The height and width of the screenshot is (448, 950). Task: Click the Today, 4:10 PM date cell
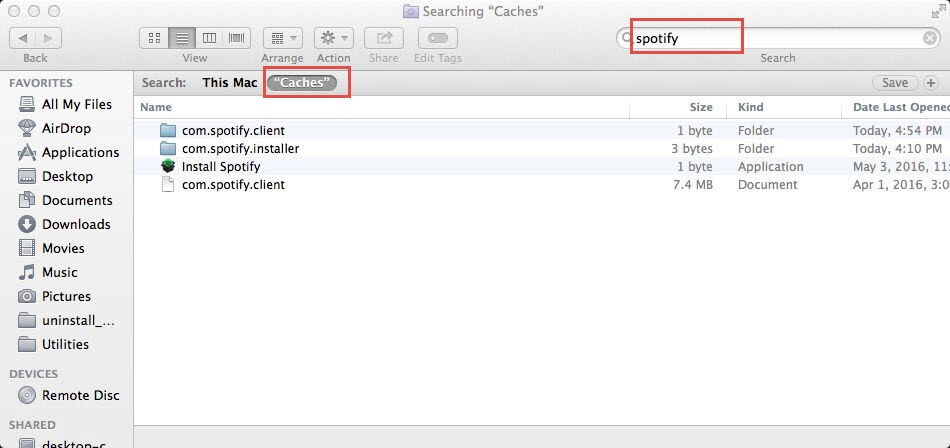[x=897, y=149]
